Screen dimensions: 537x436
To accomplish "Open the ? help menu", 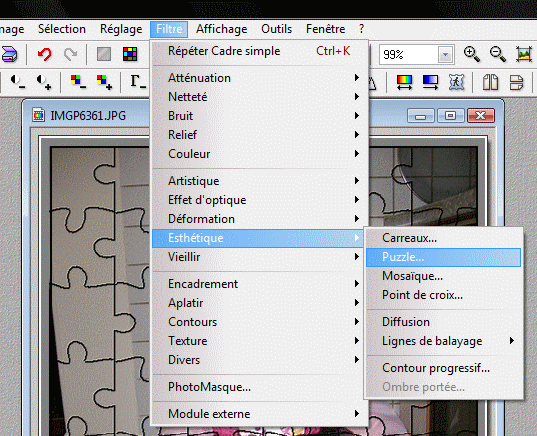I will click(x=361, y=29).
